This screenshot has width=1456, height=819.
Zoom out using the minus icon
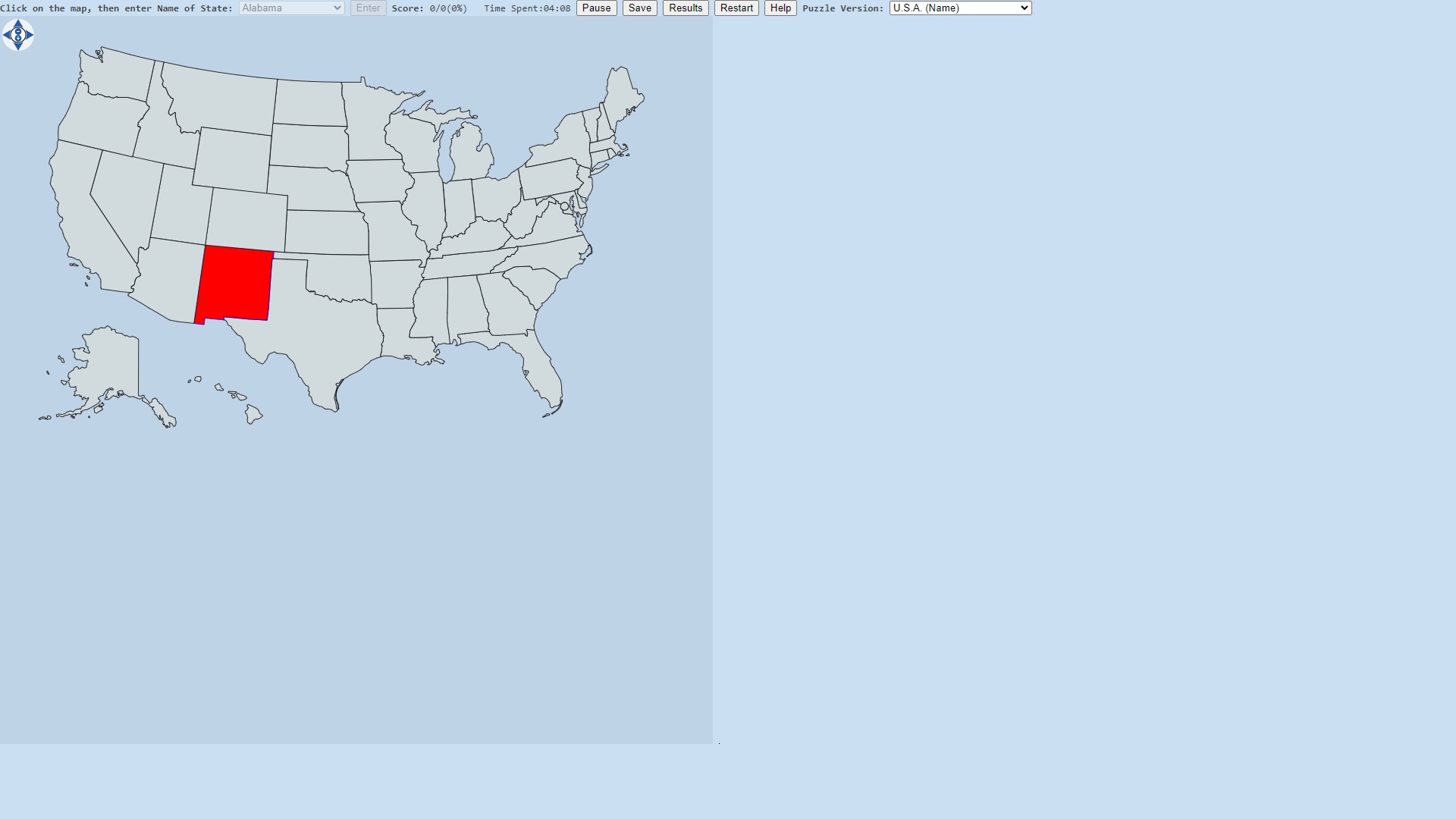coord(18,31)
